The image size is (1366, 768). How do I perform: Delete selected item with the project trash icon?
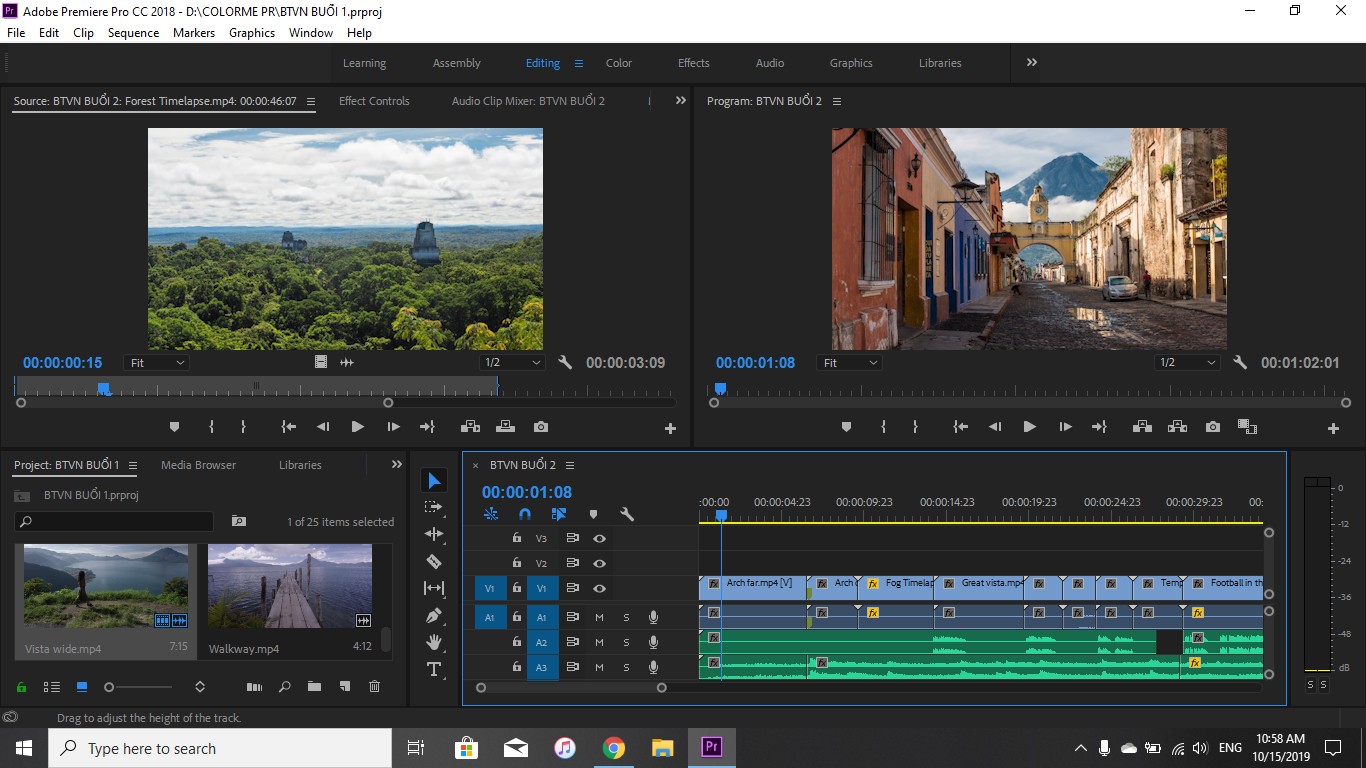(375, 687)
